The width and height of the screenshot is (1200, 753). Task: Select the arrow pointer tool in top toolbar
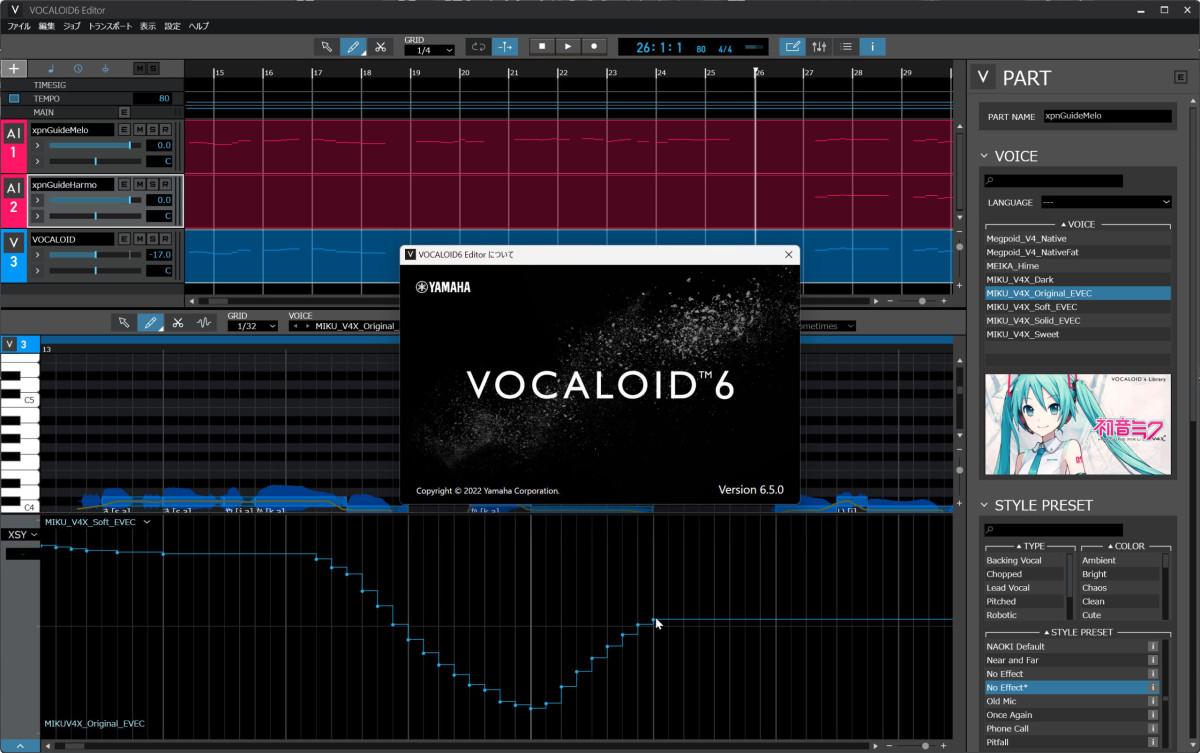coord(326,46)
